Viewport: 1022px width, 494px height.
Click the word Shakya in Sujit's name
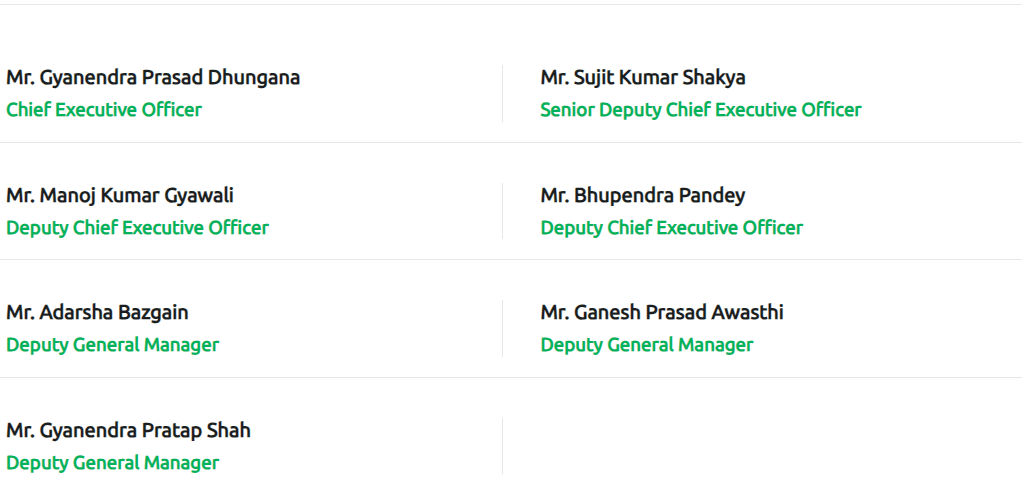click(x=714, y=78)
